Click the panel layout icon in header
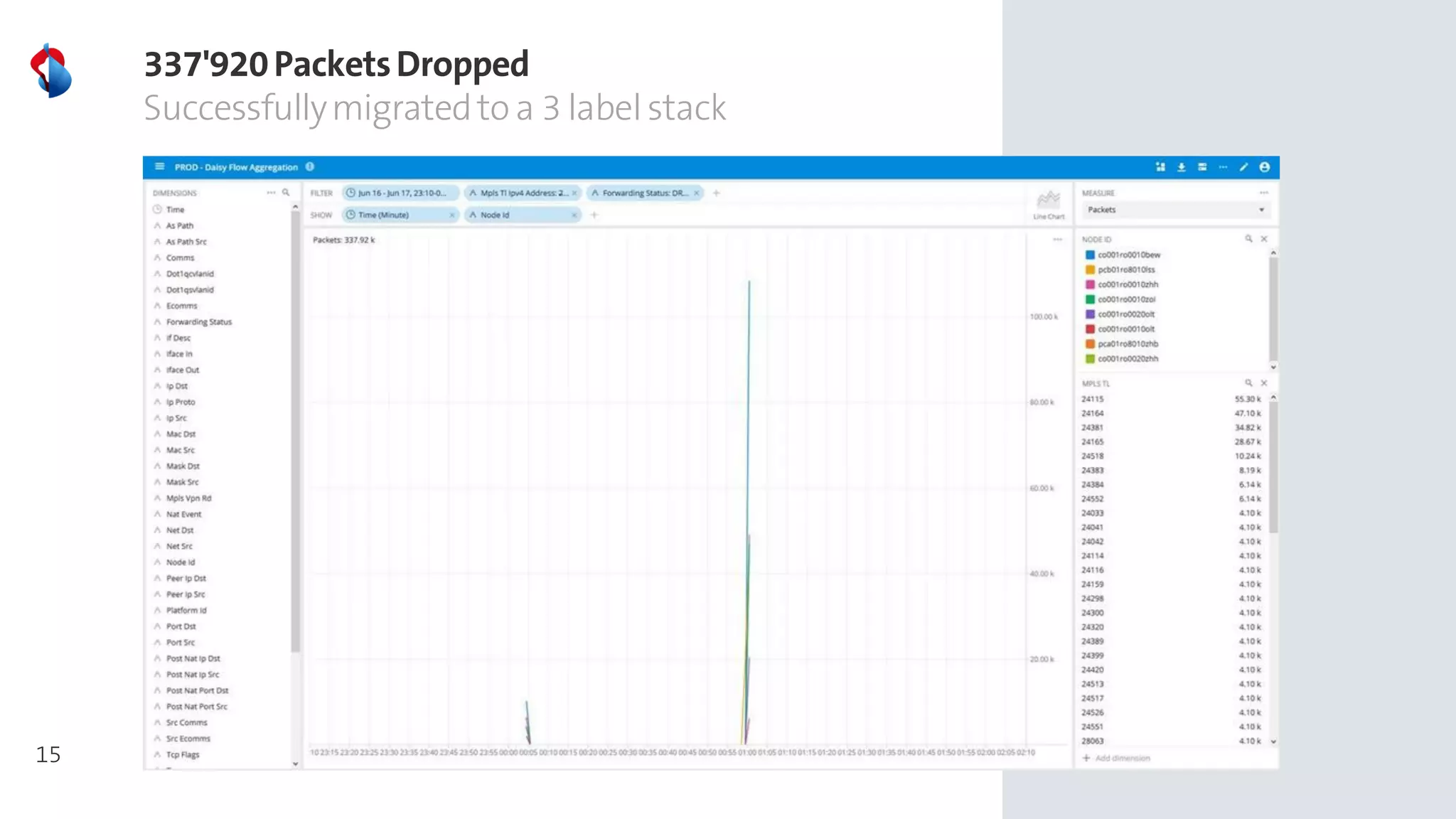Screen dimensions: 1456x819 [x=1202, y=167]
